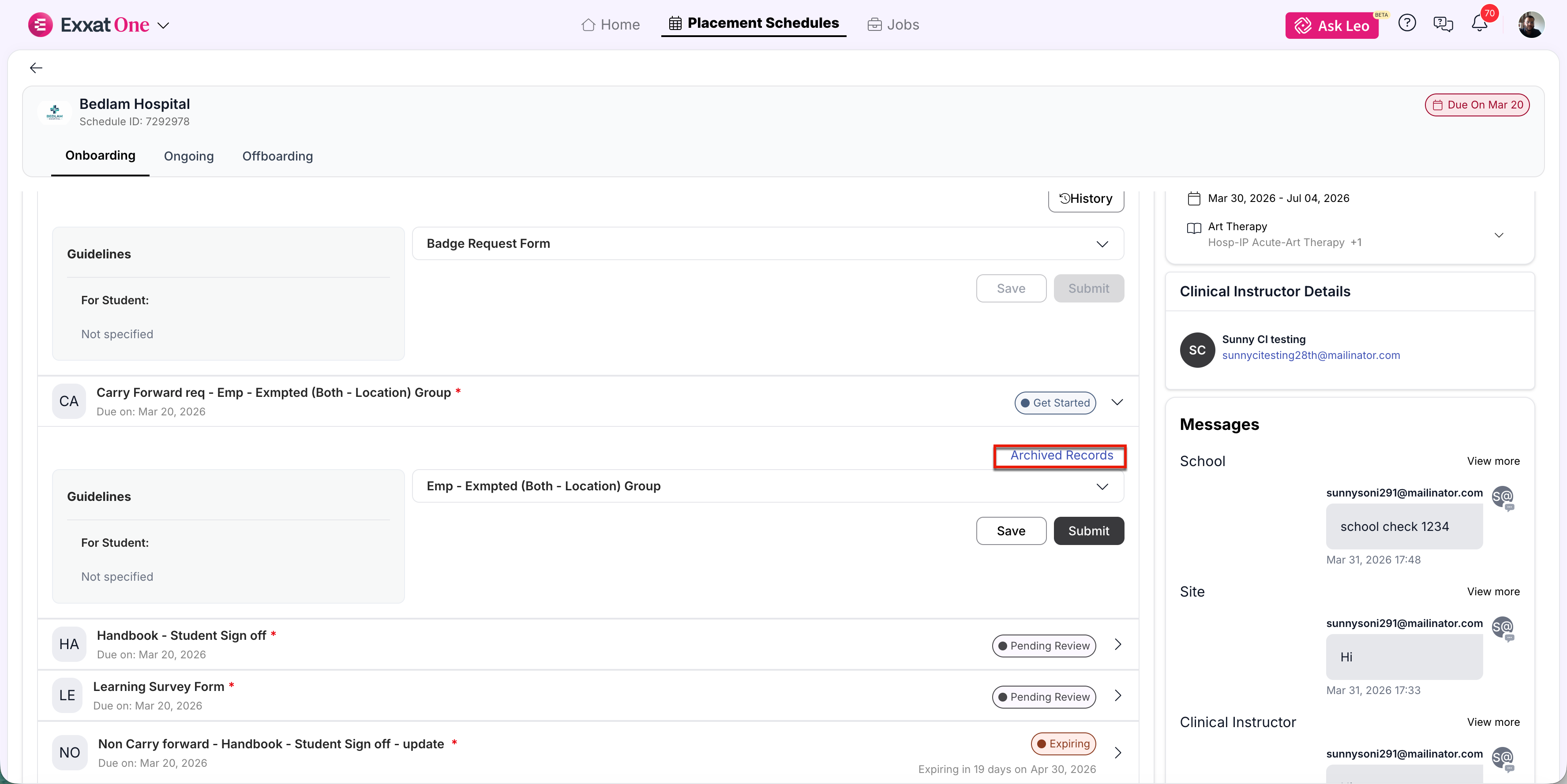Click the dark Submit button
Viewport: 1567px width, 784px height.
(x=1088, y=531)
